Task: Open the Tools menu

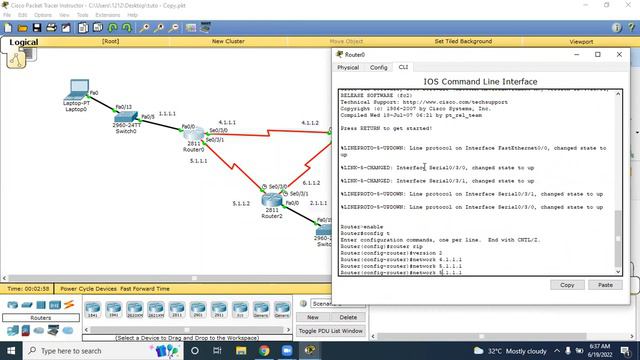Action: point(82,15)
